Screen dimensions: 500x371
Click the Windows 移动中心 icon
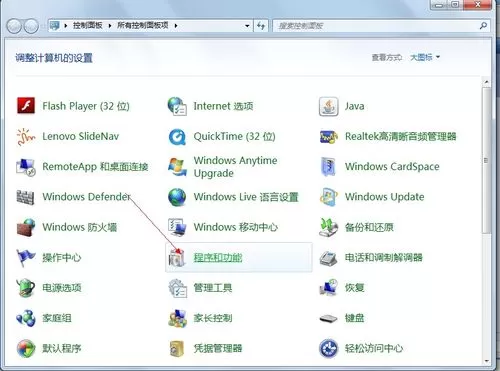coord(177,227)
